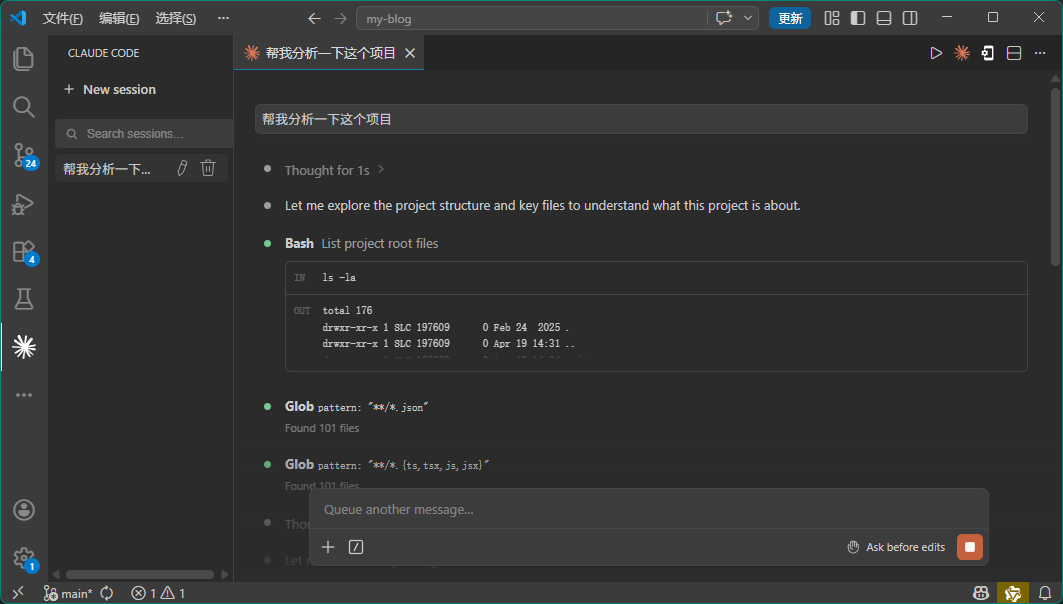Open the Testing flask view

[x=24, y=299]
